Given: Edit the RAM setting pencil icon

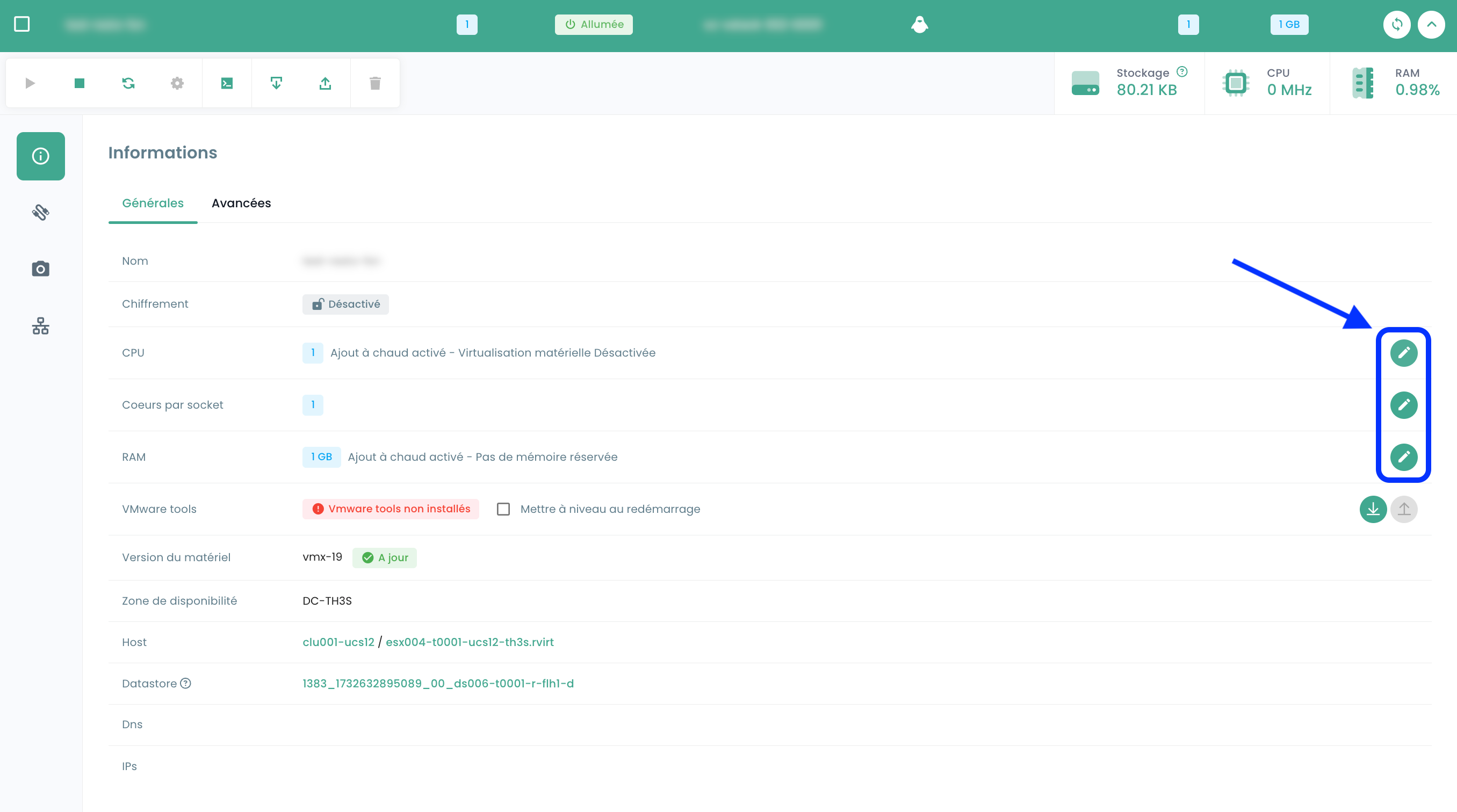Looking at the screenshot, I should 1403,457.
